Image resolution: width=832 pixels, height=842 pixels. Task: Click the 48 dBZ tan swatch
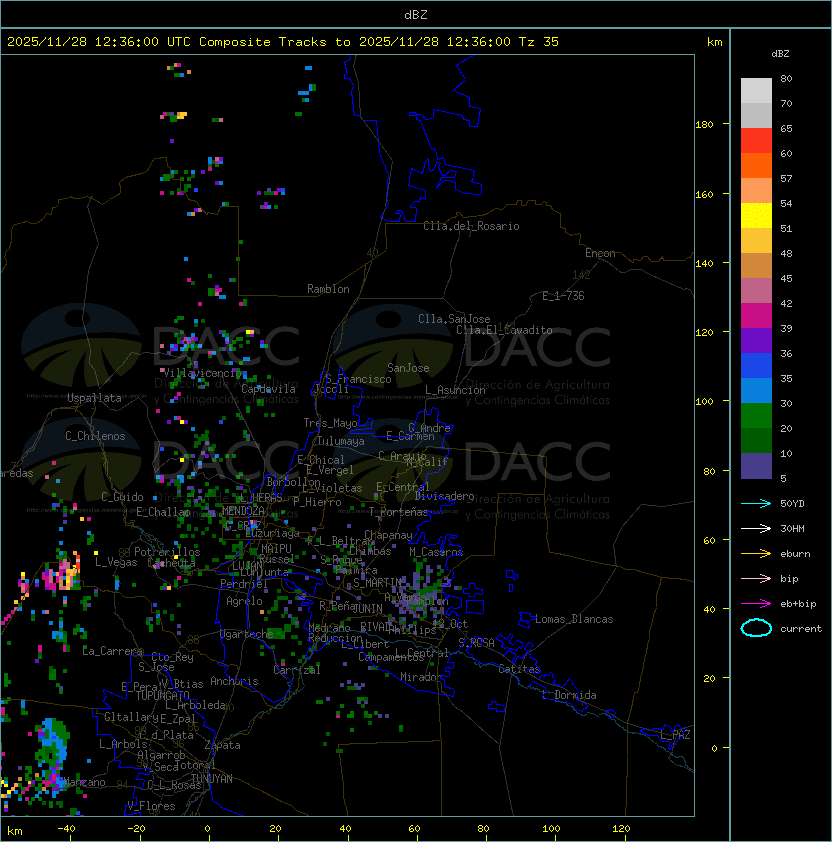[x=756, y=266]
